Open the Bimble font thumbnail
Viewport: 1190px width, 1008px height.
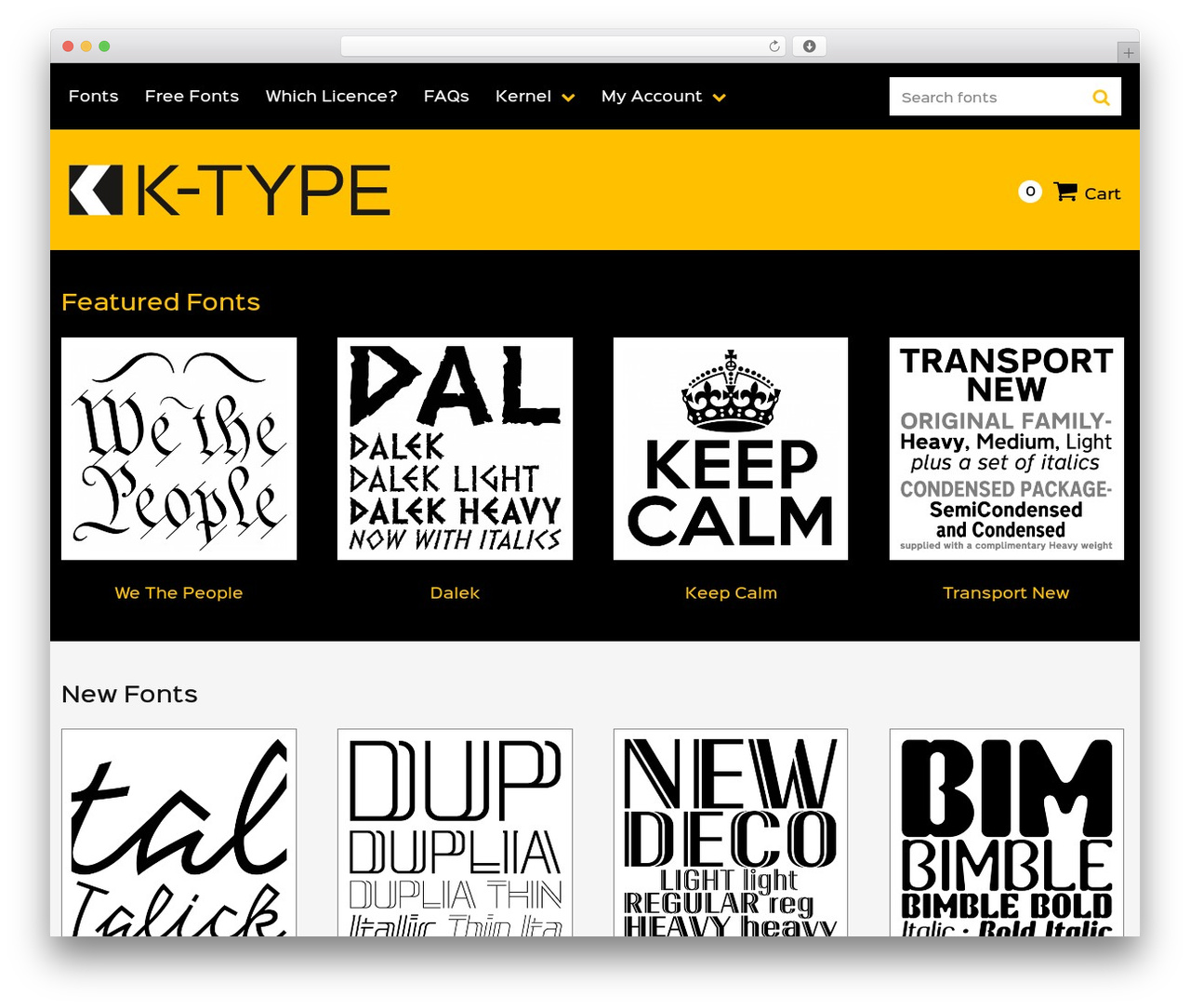(1007, 832)
